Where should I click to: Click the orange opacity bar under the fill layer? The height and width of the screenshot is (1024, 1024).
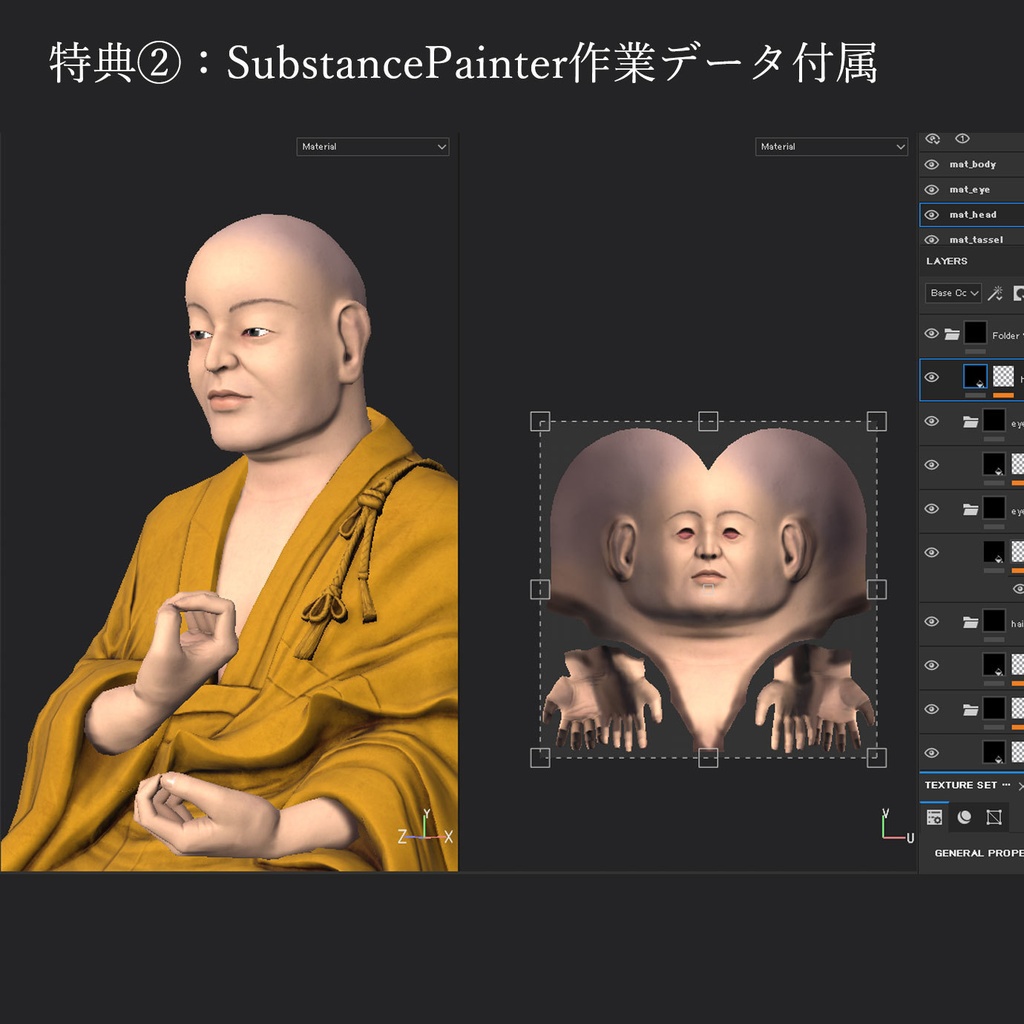(1002, 397)
